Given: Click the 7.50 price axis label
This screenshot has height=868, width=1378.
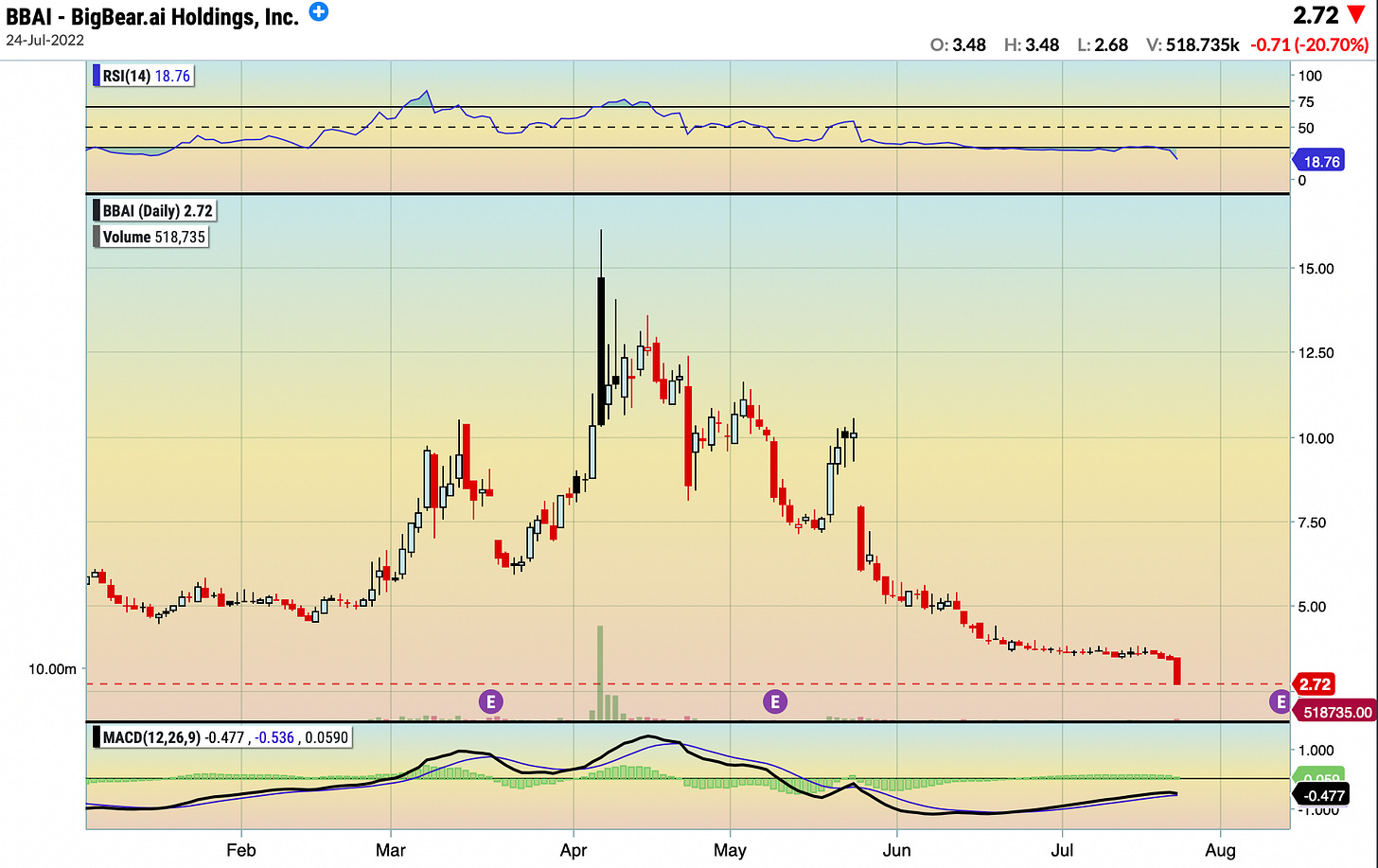Looking at the screenshot, I should [x=1314, y=523].
